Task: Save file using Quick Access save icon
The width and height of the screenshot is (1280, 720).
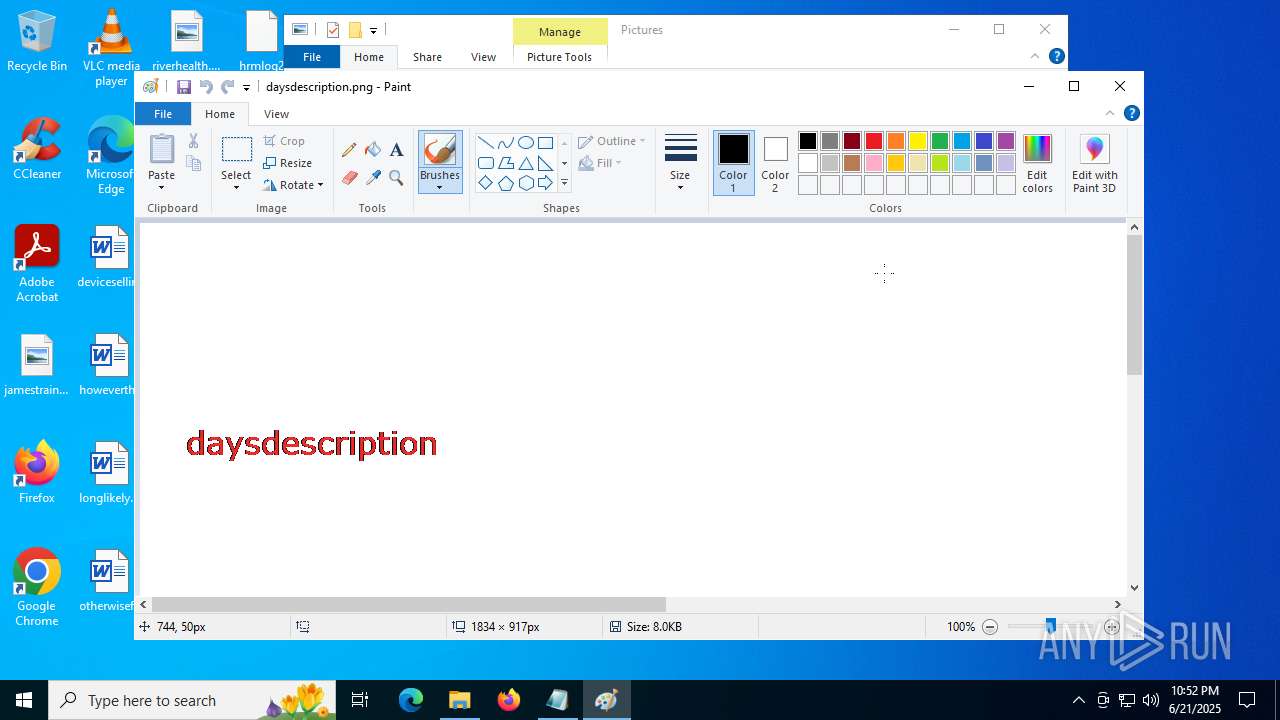Action: 184,87
